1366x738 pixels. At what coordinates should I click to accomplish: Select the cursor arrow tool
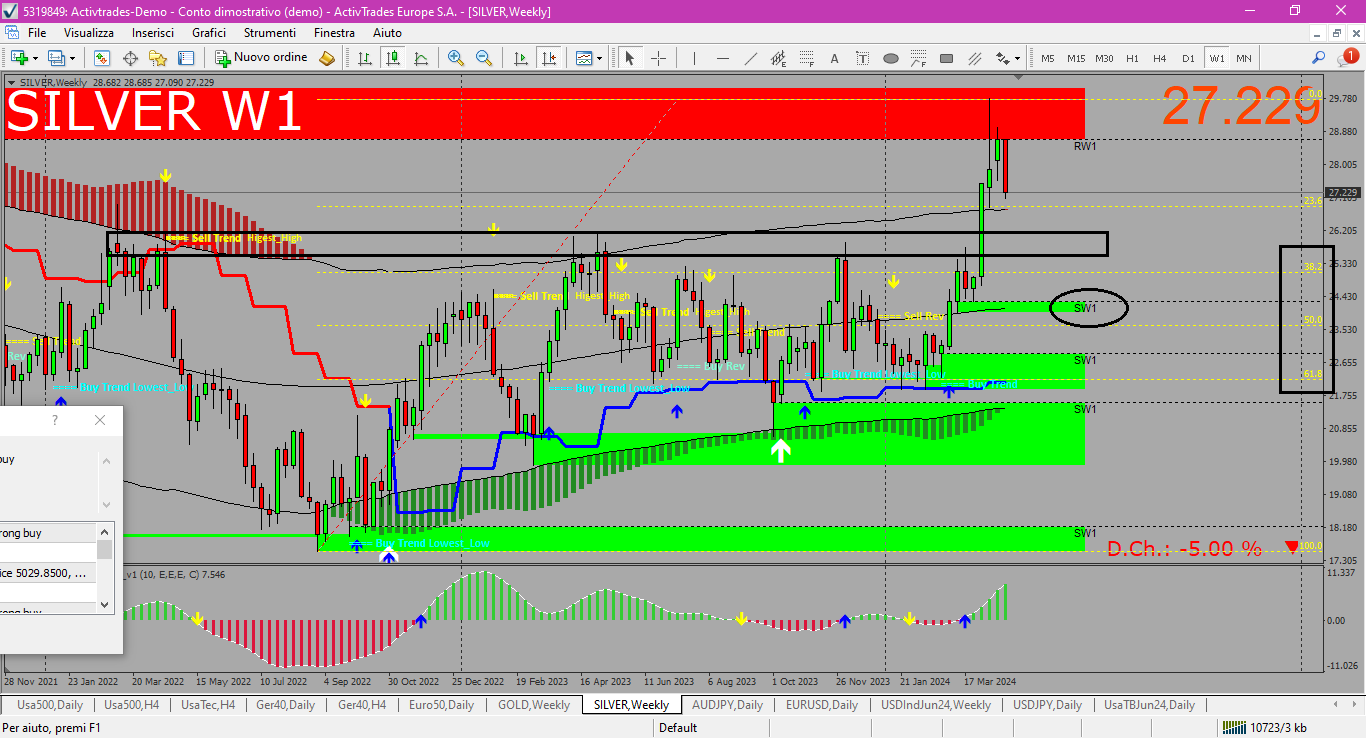coord(630,58)
